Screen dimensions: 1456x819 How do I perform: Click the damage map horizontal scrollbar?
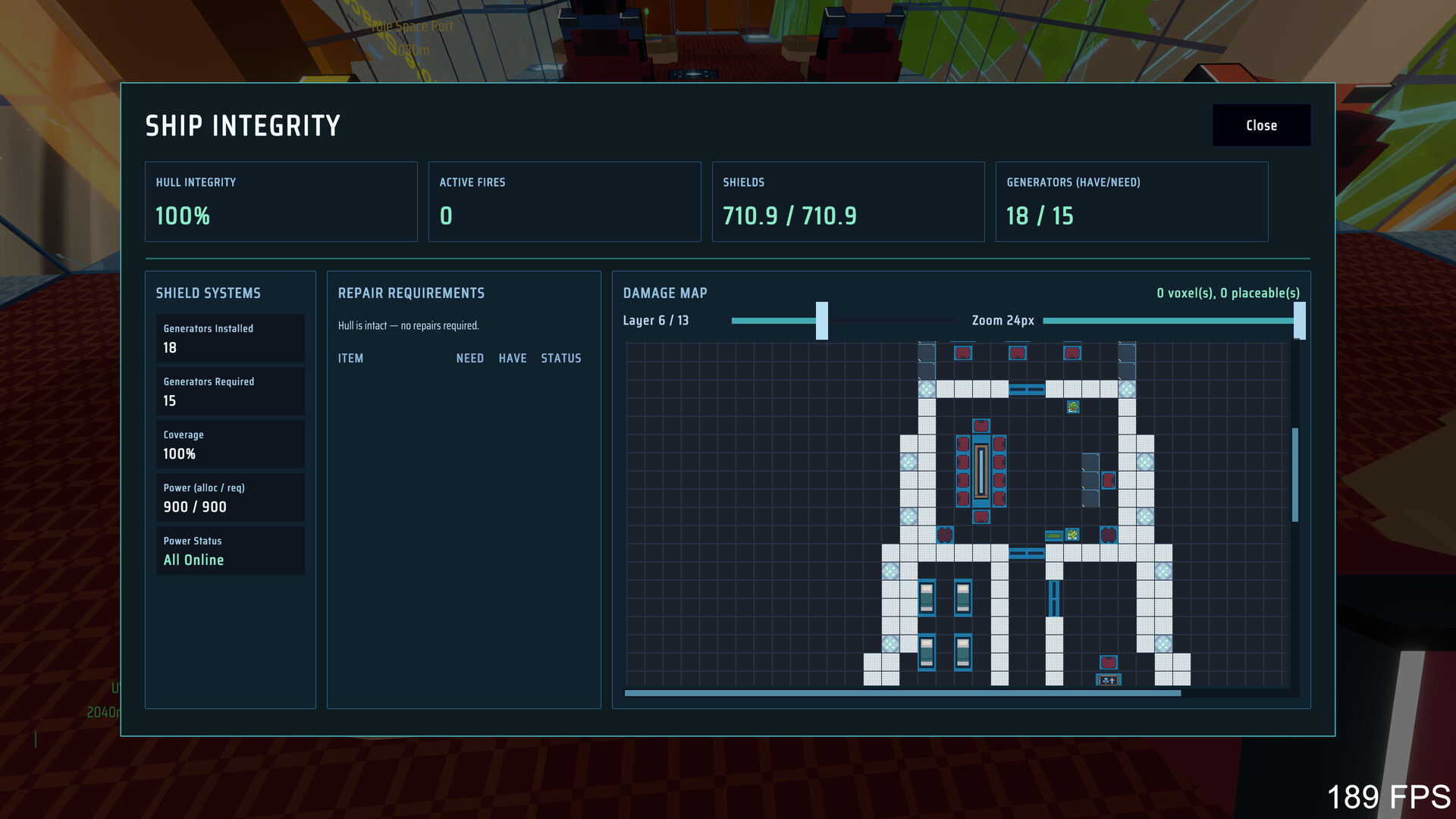[x=902, y=693]
